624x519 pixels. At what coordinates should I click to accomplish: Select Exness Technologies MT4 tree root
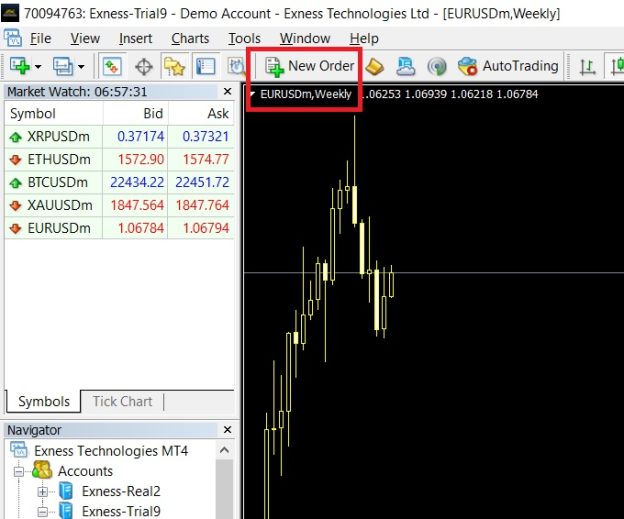[111, 451]
